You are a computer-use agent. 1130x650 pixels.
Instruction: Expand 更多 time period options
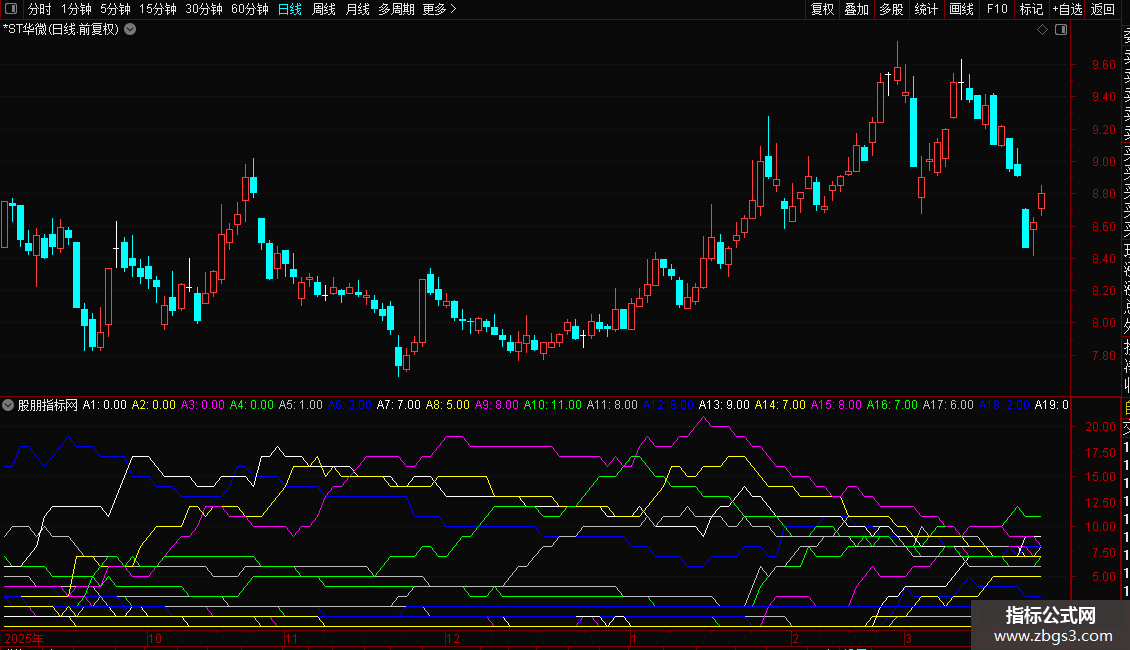pos(439,10)
